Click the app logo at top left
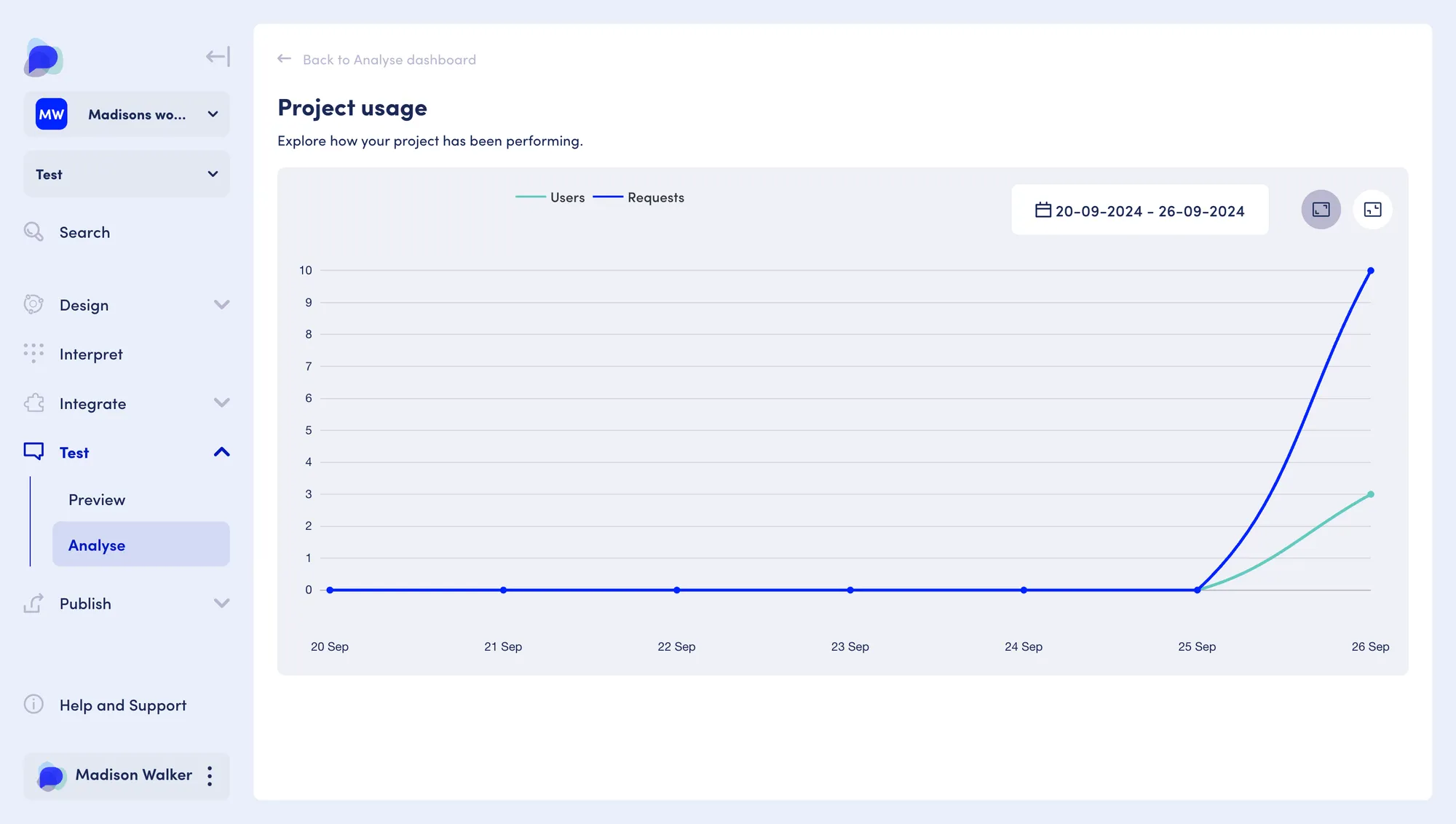This screenshot has height=824, width=1456. pos(44,58)
